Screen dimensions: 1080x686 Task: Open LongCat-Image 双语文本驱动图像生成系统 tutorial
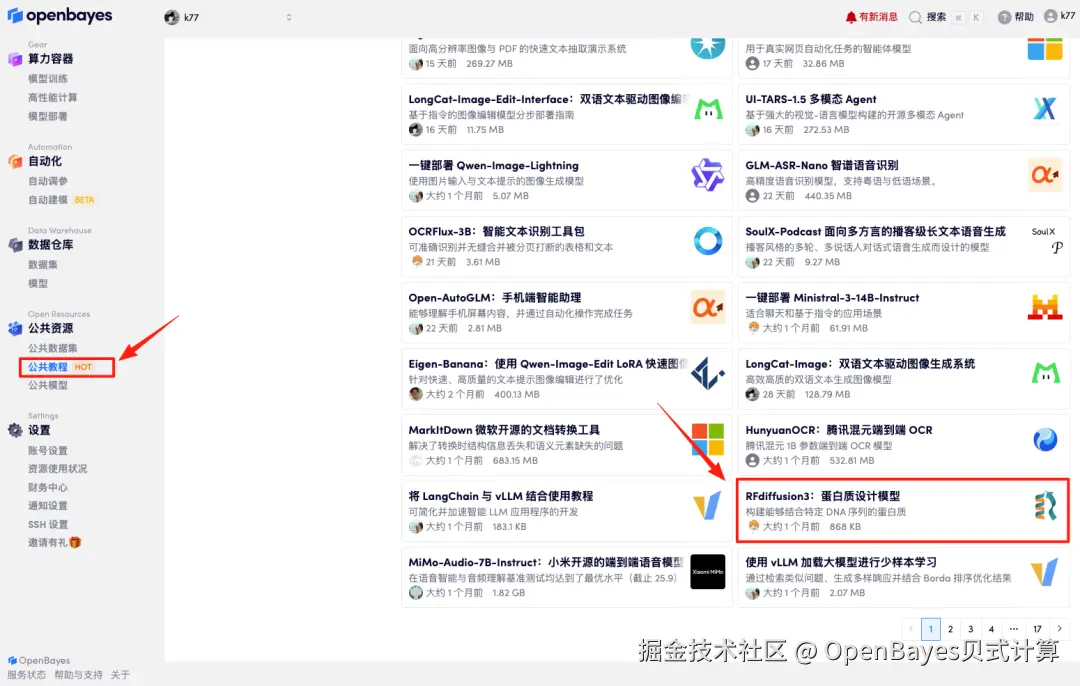click(x=860, y=364)
